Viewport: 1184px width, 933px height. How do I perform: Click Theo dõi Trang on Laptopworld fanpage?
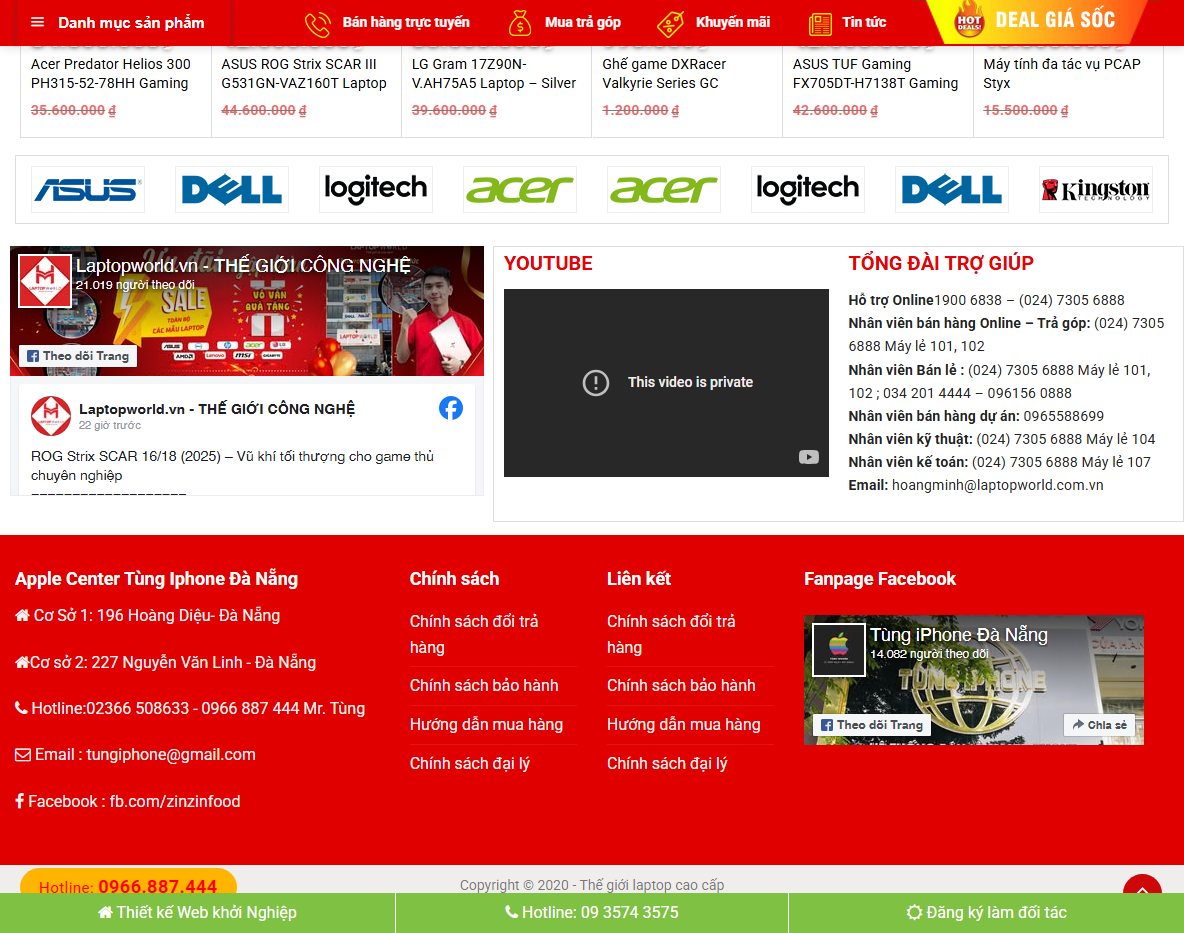77,355
